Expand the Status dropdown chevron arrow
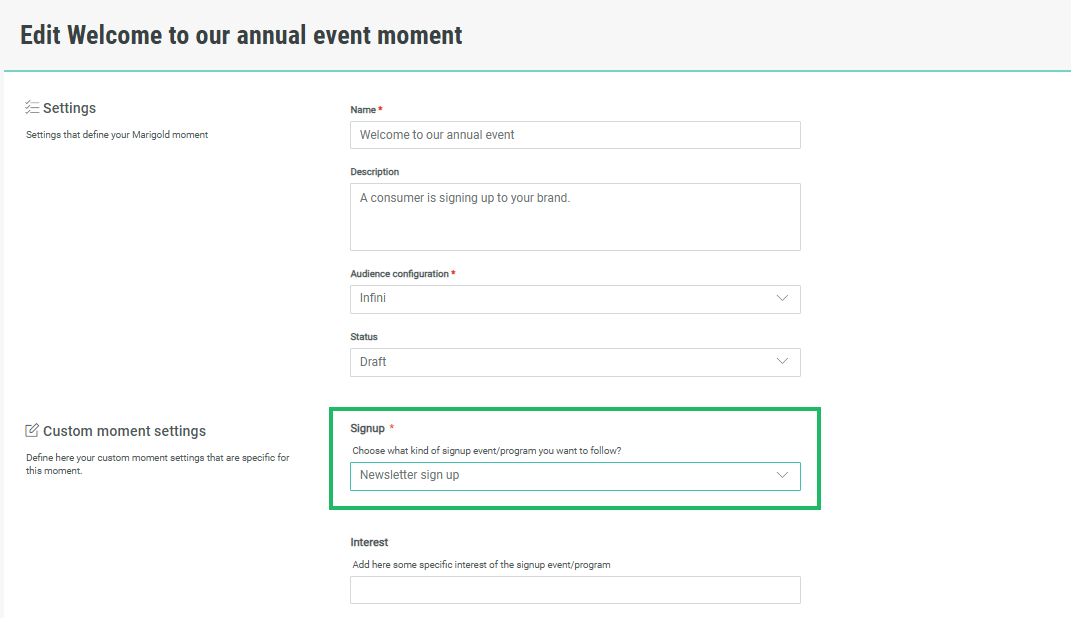1071x618 pixels. click(782, 362)
